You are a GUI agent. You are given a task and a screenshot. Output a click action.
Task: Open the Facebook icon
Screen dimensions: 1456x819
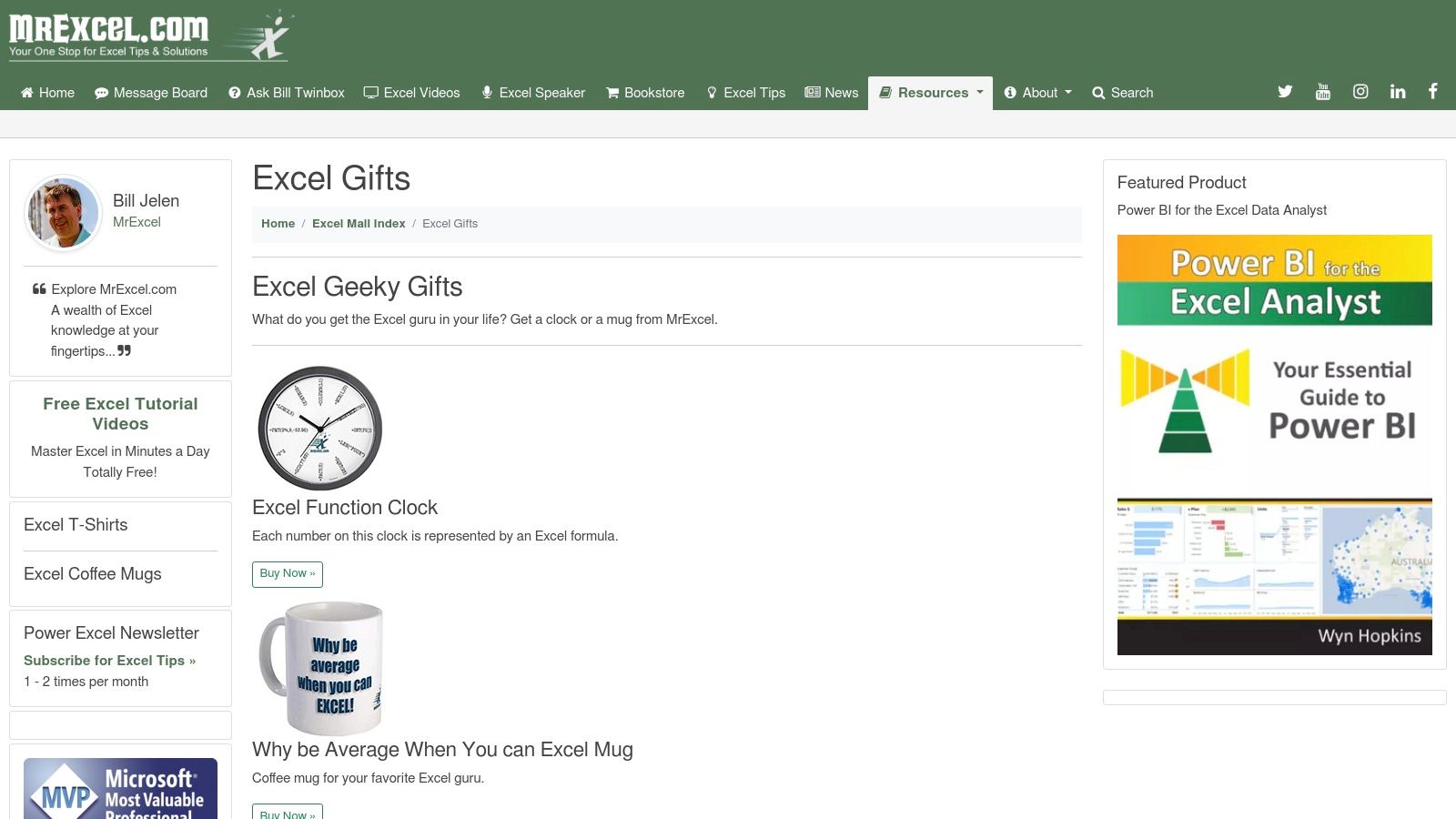tap(1432, 91)
